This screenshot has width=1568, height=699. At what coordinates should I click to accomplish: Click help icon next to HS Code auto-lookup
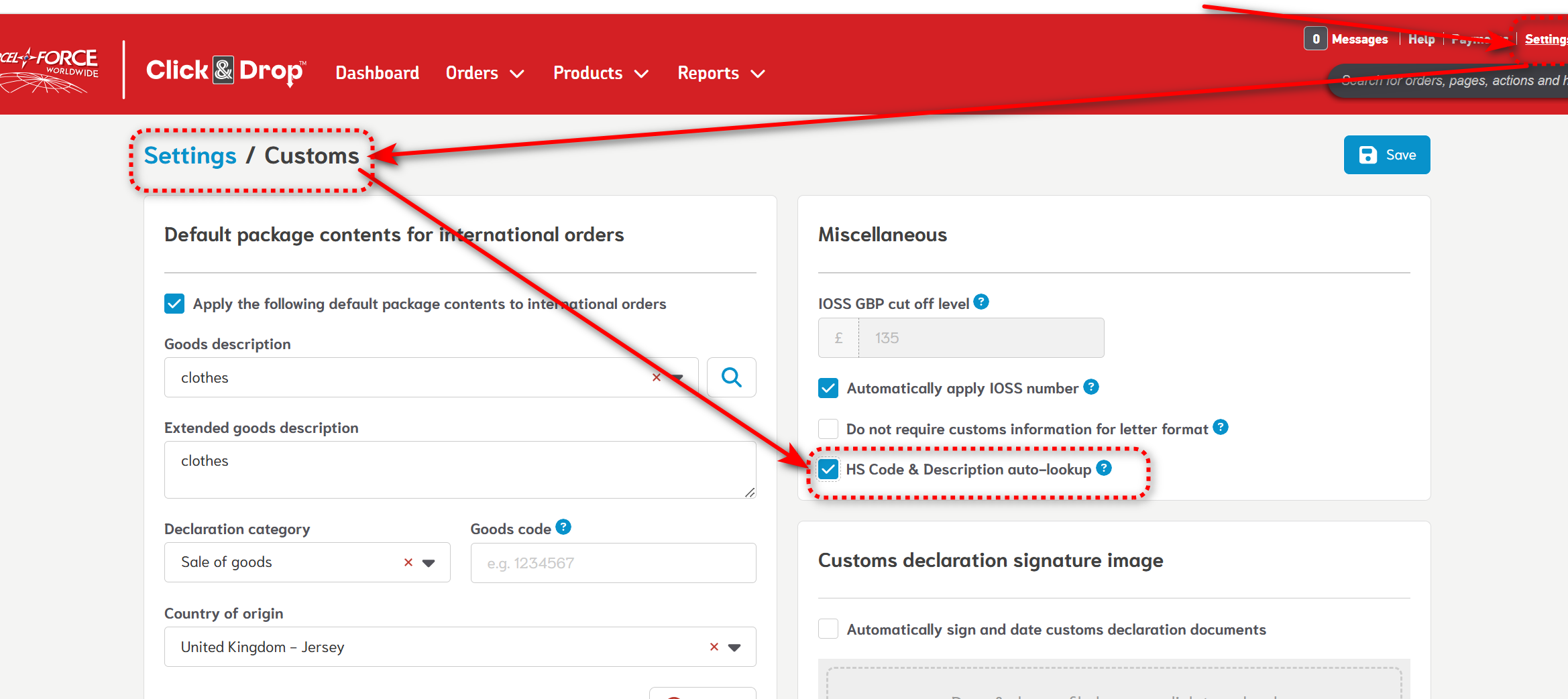pos(1103,468)
